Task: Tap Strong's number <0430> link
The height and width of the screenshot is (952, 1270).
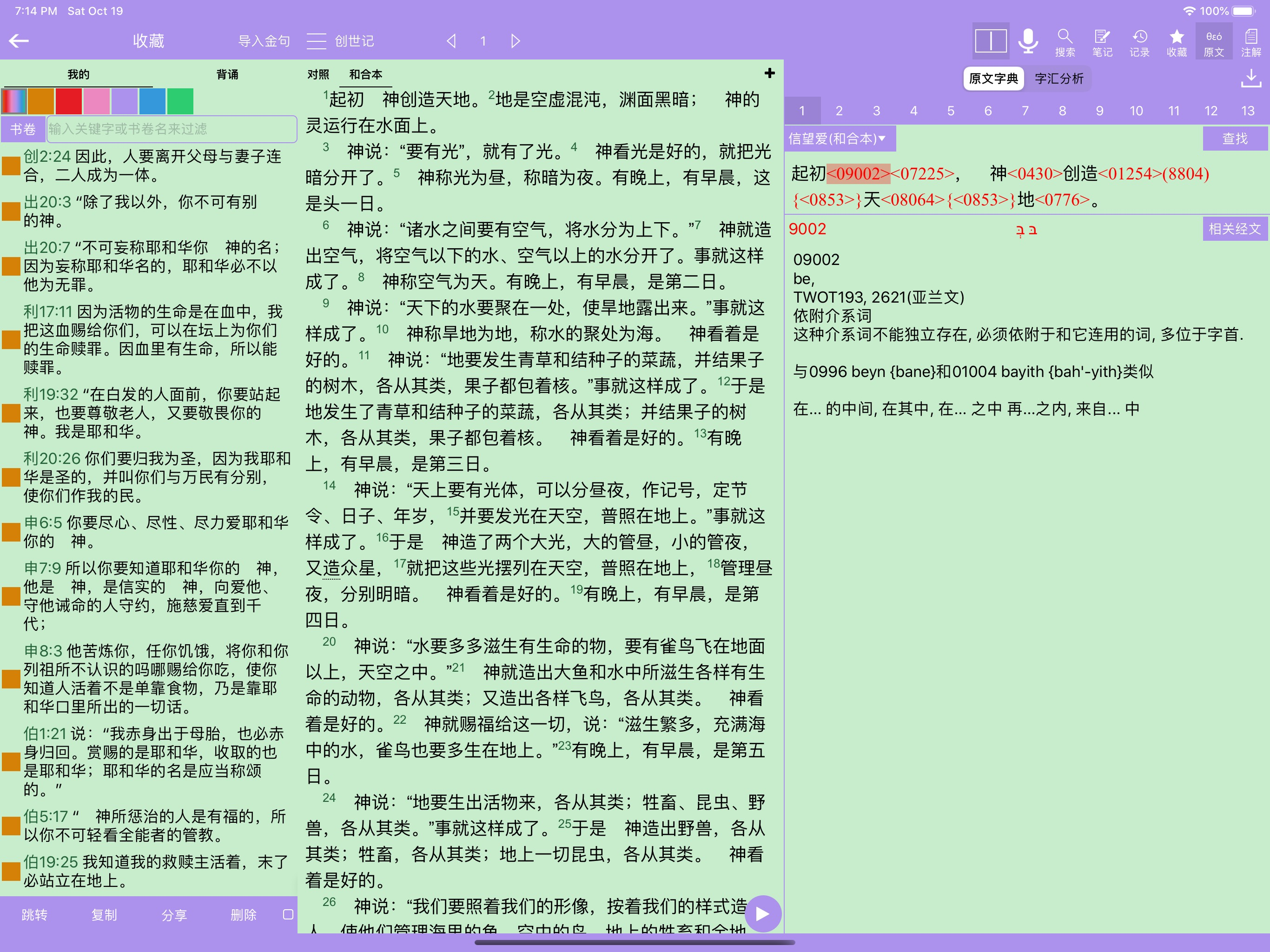Action: tap(1035, 173)
